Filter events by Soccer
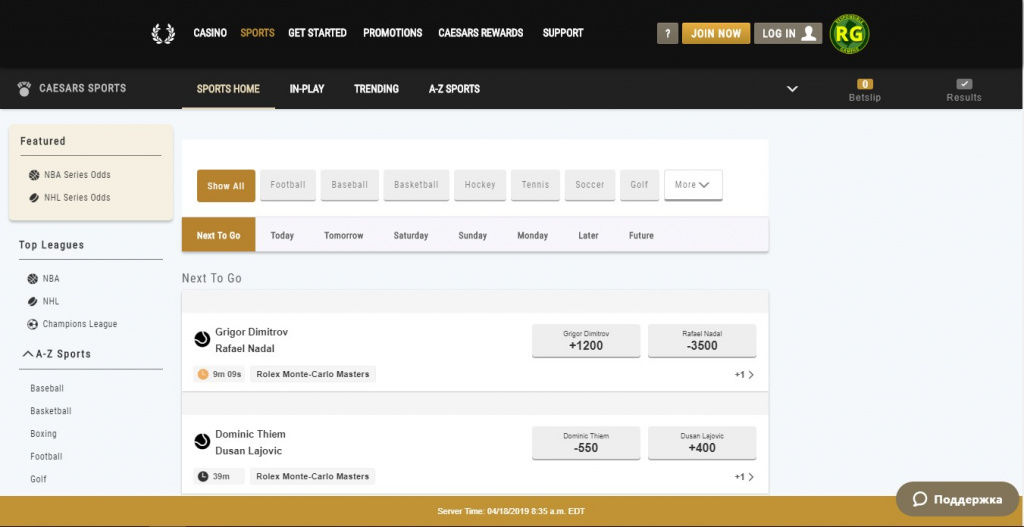The image size is (1024, 527). 590,185
